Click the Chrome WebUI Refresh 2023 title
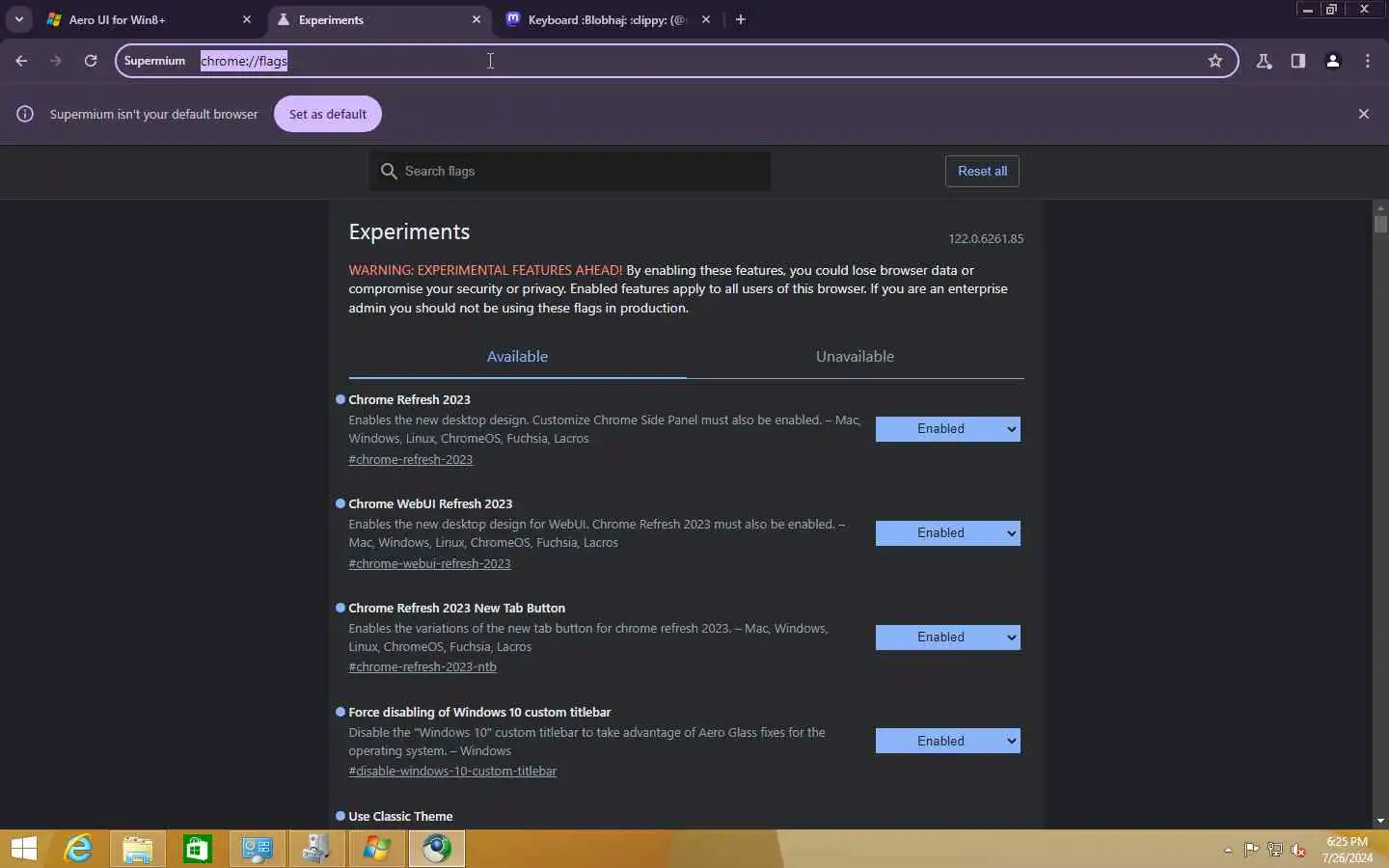 click(x=430, y=504)
